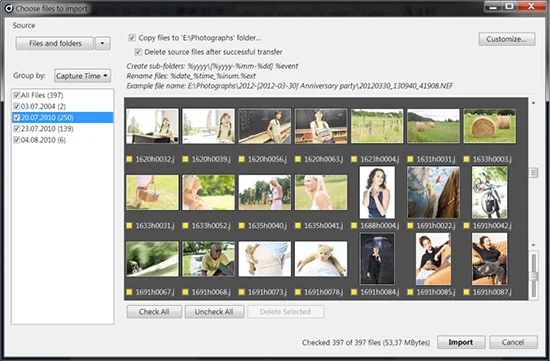Toggle 'Copy files to E:\Photographs folder' checkbox
Screen dimensions: 550x361
click(x=132, y=38)
